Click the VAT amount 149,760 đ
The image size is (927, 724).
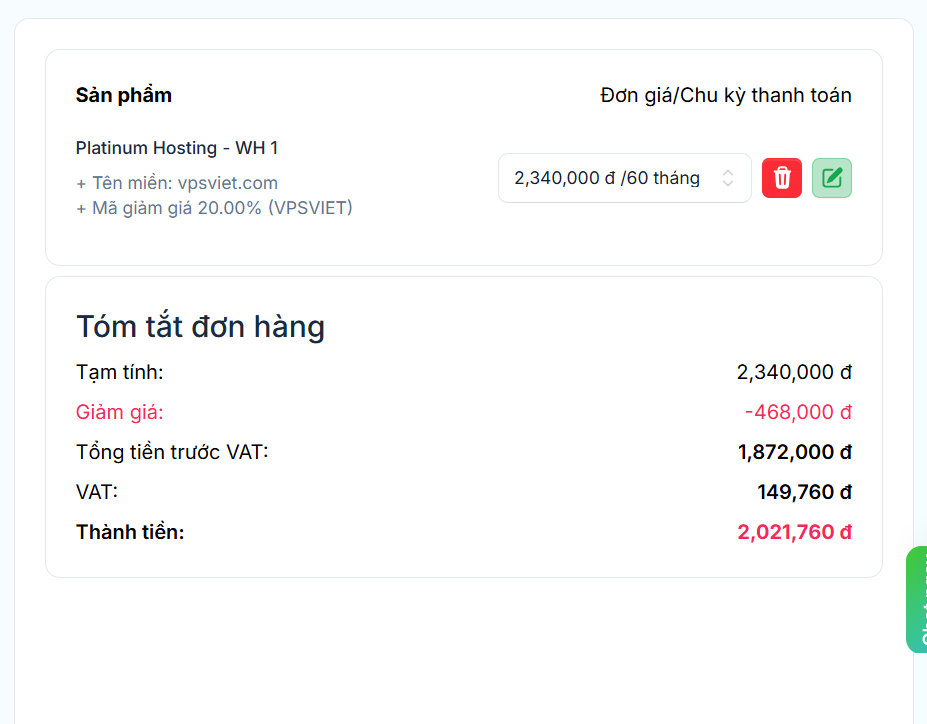804,492
